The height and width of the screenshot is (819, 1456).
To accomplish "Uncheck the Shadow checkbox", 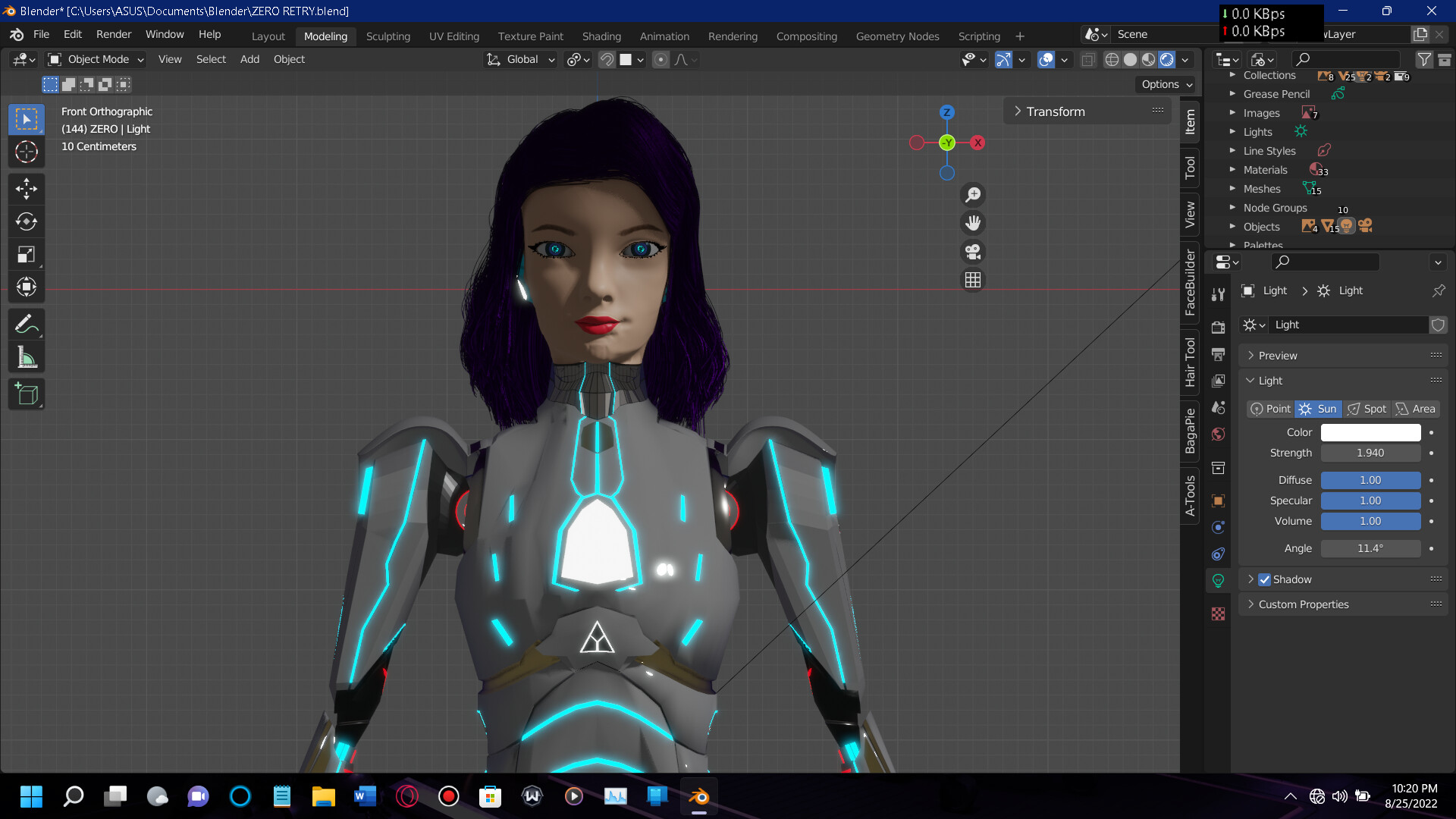I will tap(1264, 579).
